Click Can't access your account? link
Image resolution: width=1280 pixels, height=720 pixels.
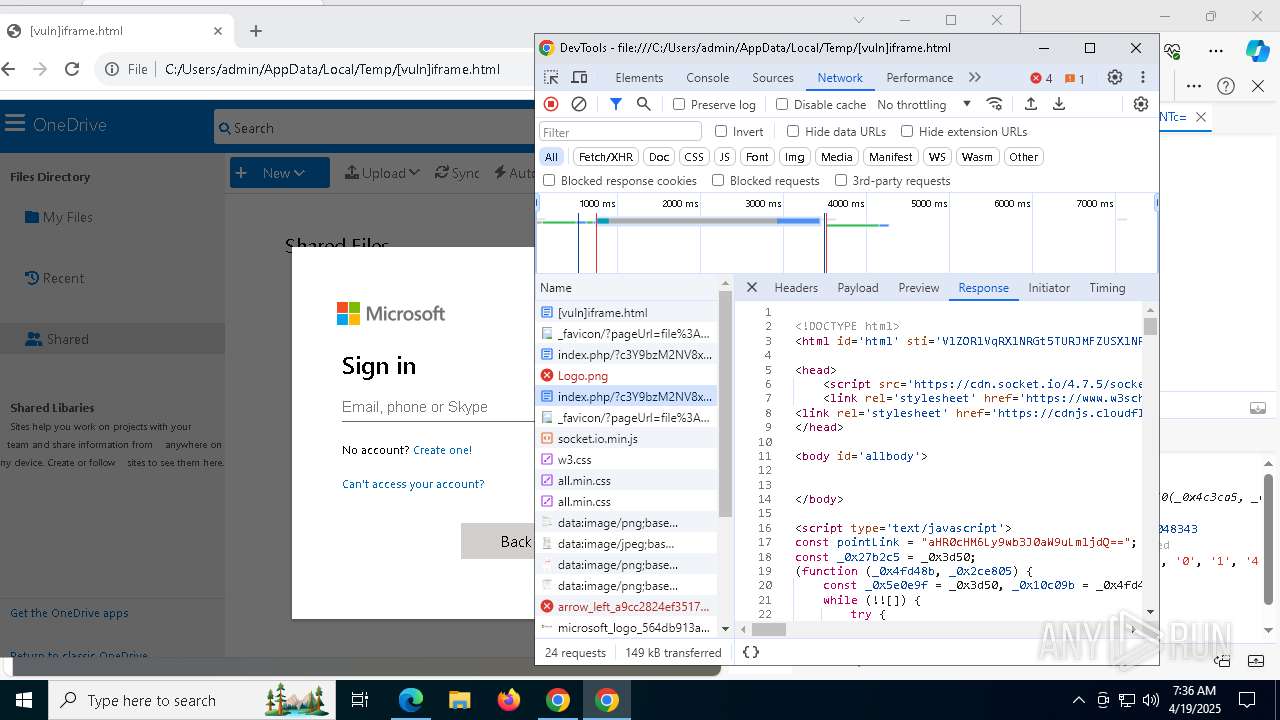[413, 484]
